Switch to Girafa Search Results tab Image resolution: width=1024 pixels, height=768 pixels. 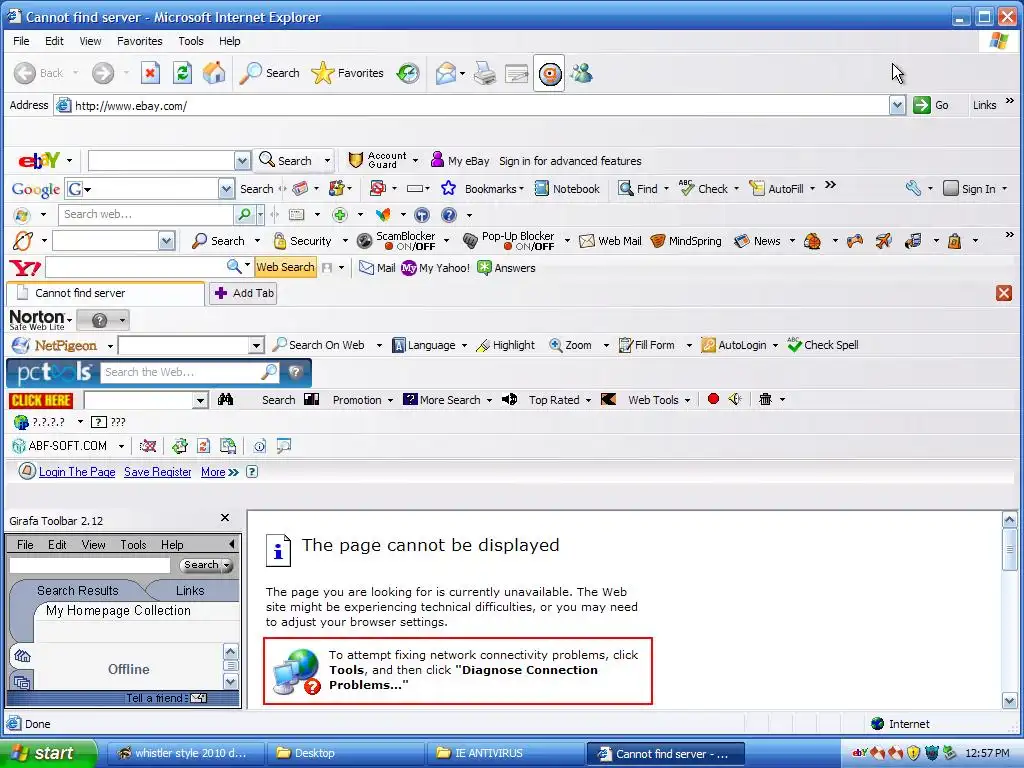click(77, 590)
